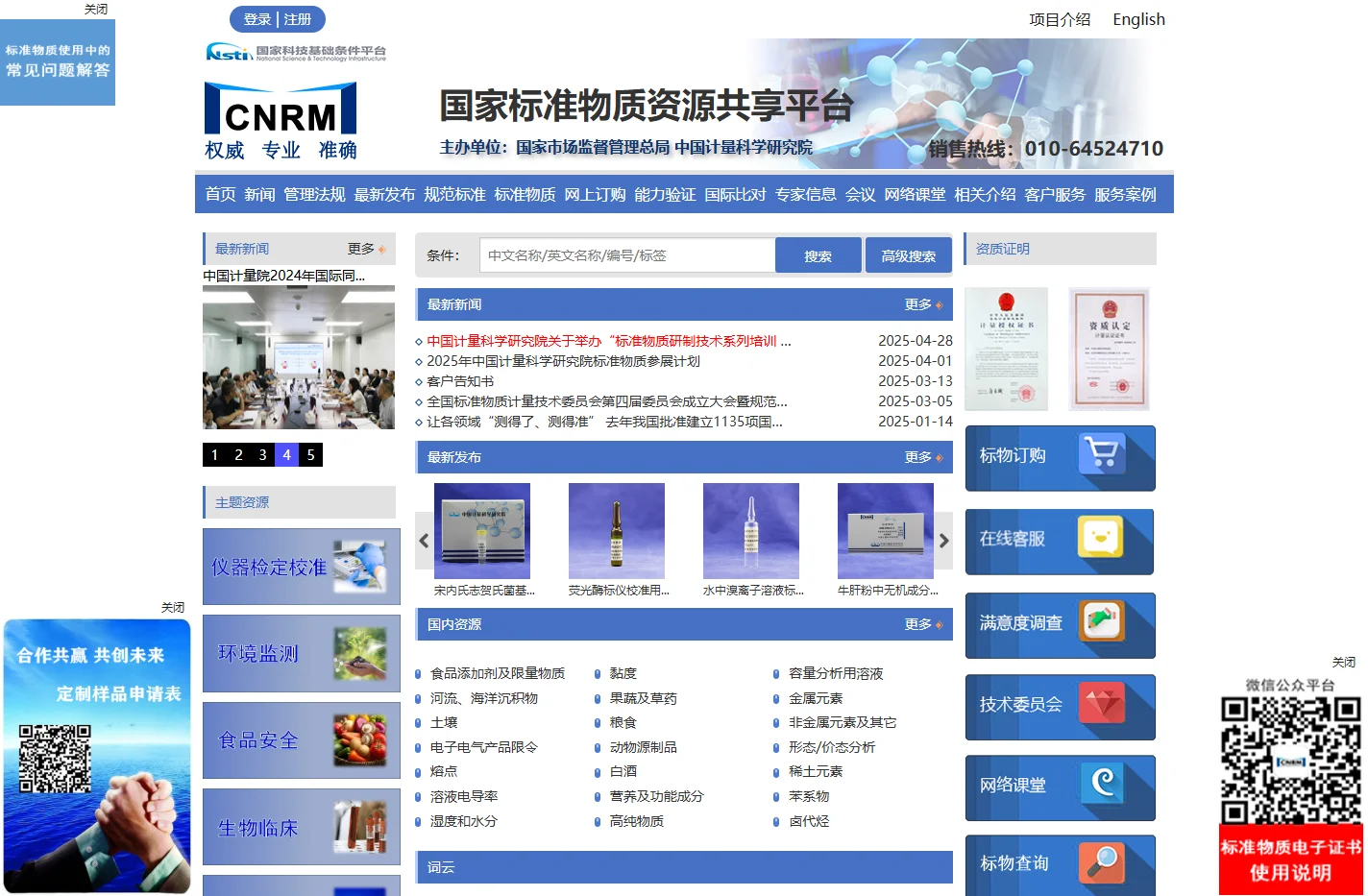This screenshot has width=1368, height=896.
Task: Click 注册 in the top pill
Action: (x=297, y=19)
